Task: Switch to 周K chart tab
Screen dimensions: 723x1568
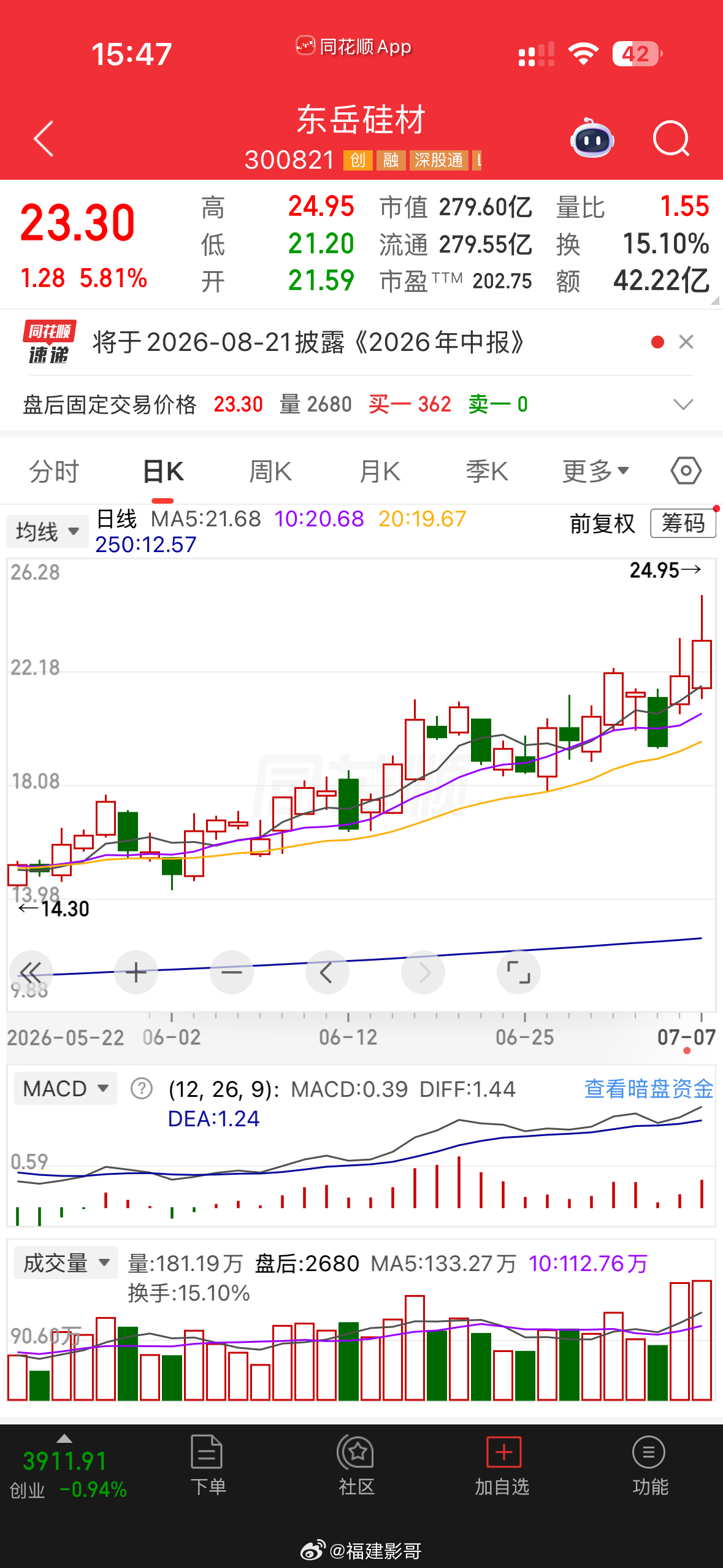Action: pyautogui.click(x=270, y=472)
